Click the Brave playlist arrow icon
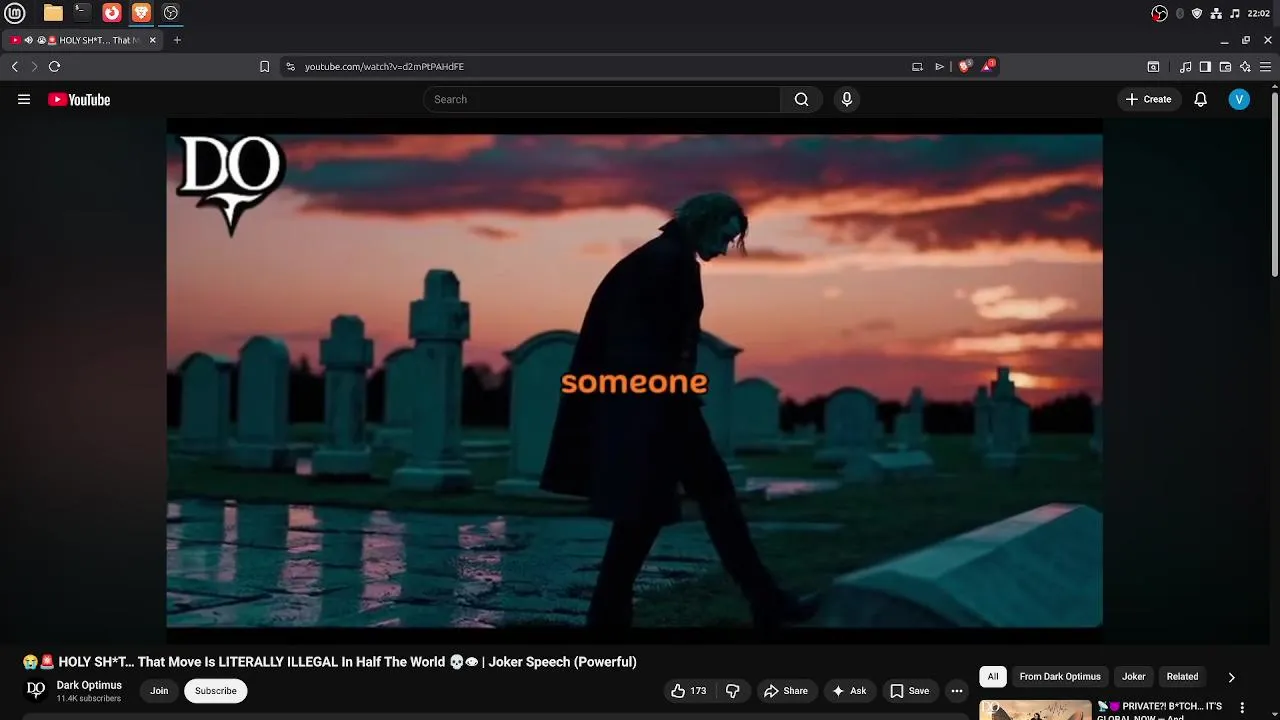The image size is (1280, 720). [x=939, y=66]
